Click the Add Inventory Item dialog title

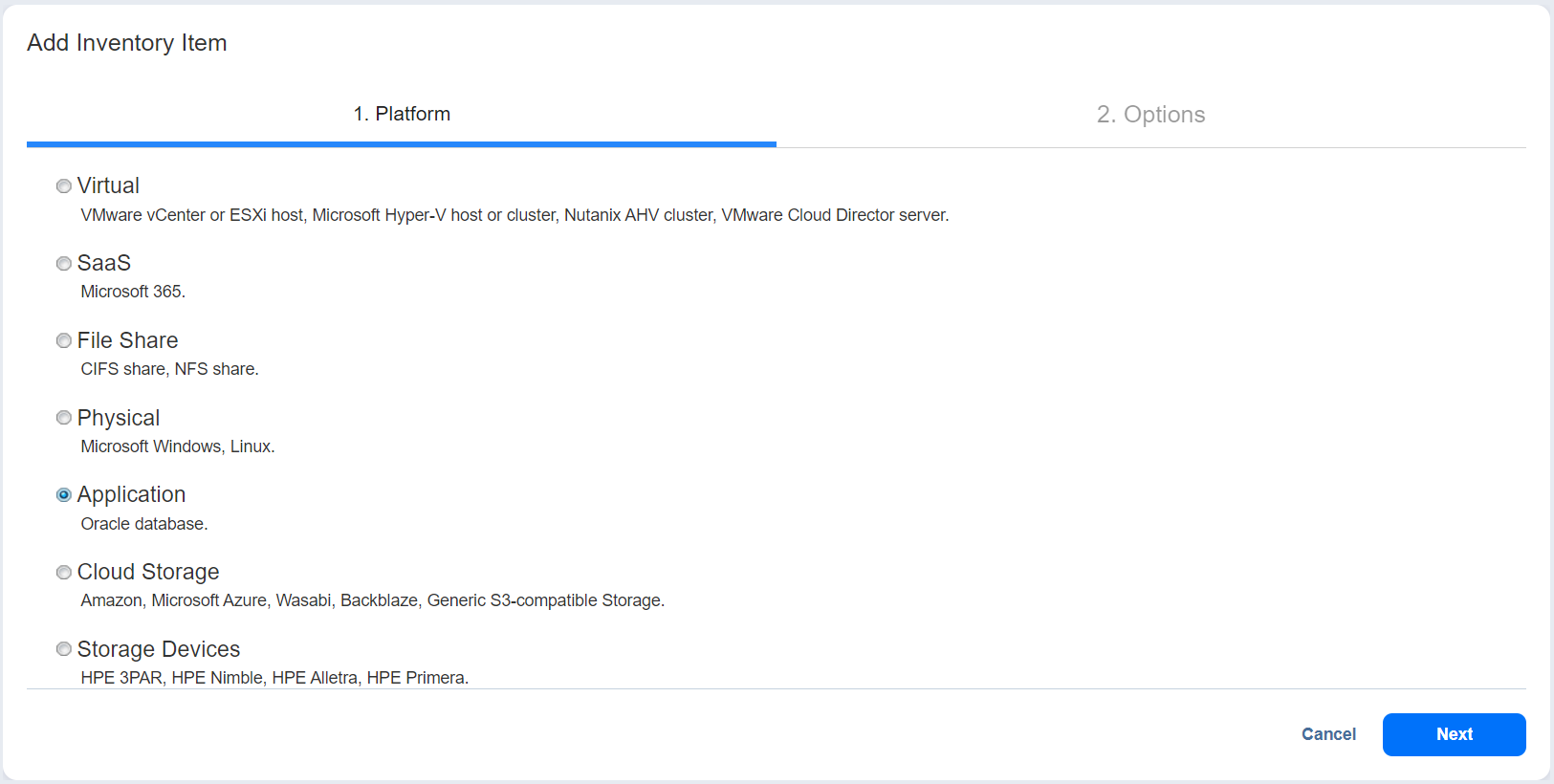(127, 43)
